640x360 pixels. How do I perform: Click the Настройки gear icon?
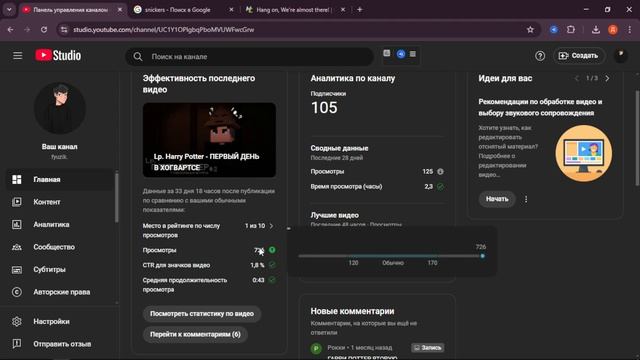17,322
